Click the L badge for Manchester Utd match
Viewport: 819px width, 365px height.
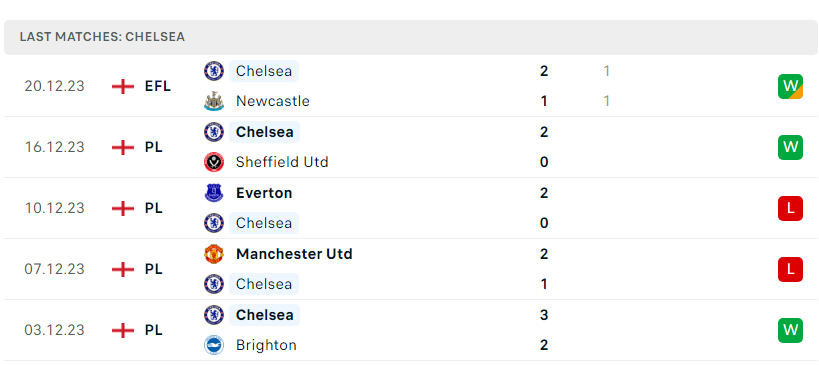[x=790, y=269]
